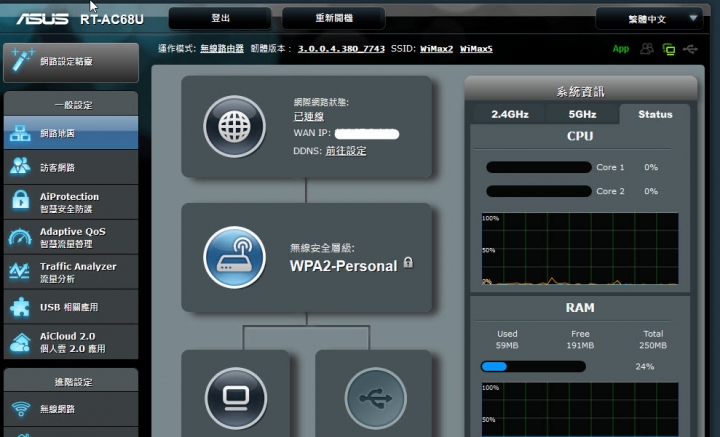Open Traffic Analyzer menu item

71,272
